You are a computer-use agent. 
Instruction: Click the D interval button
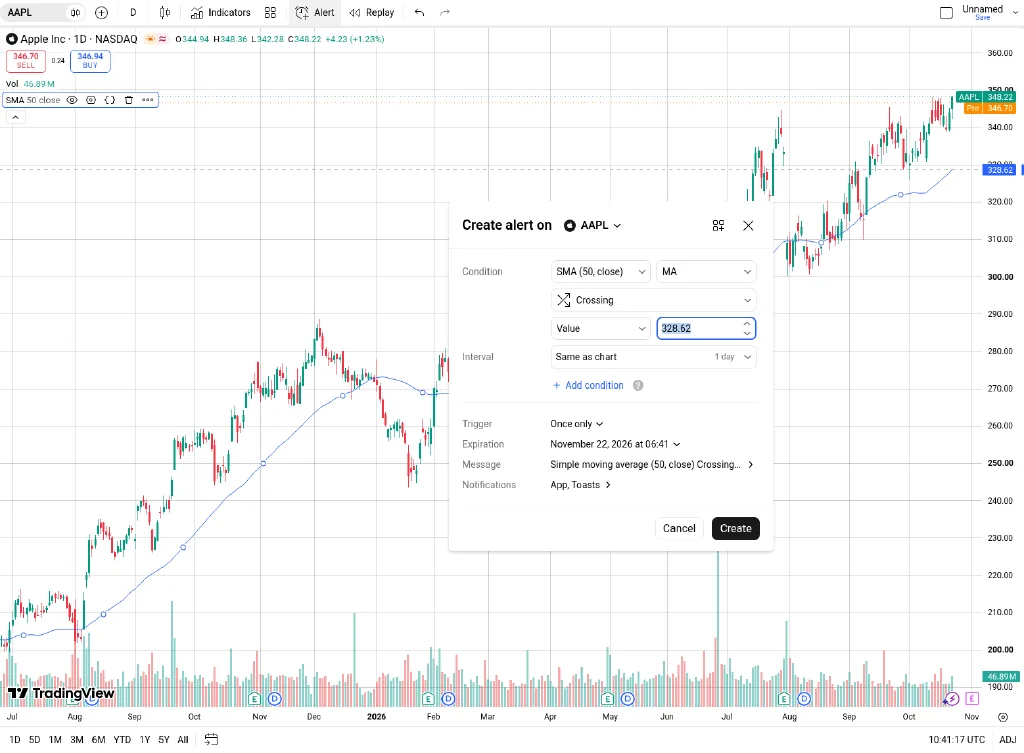tap(133, 12)
